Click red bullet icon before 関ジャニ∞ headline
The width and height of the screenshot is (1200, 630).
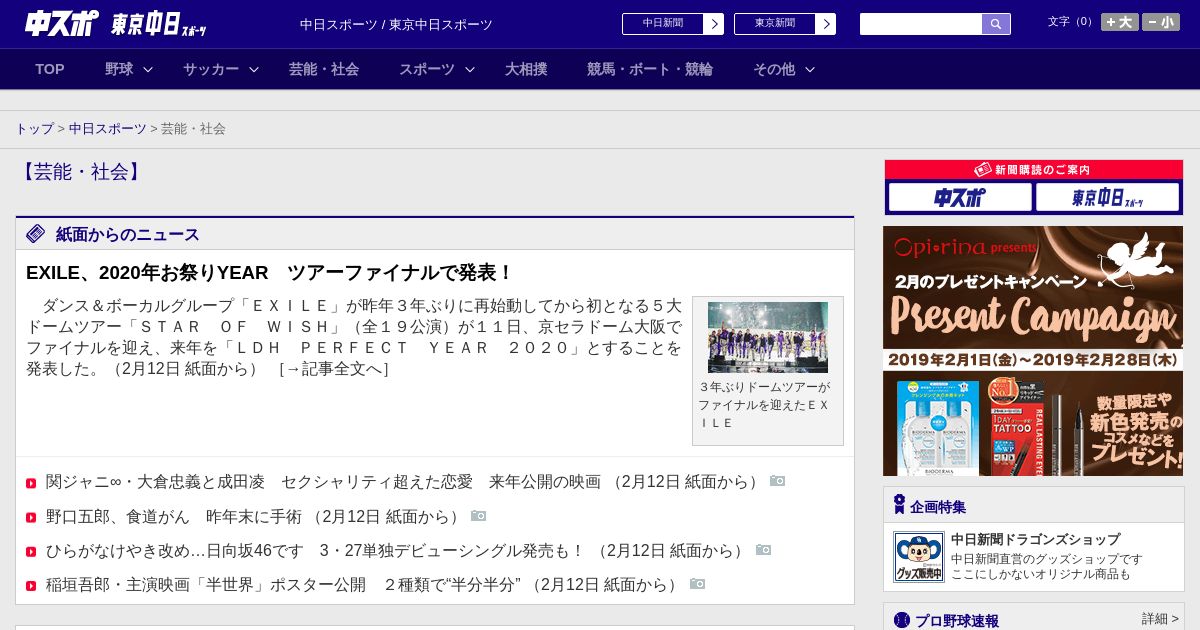[x=31, y=484]
